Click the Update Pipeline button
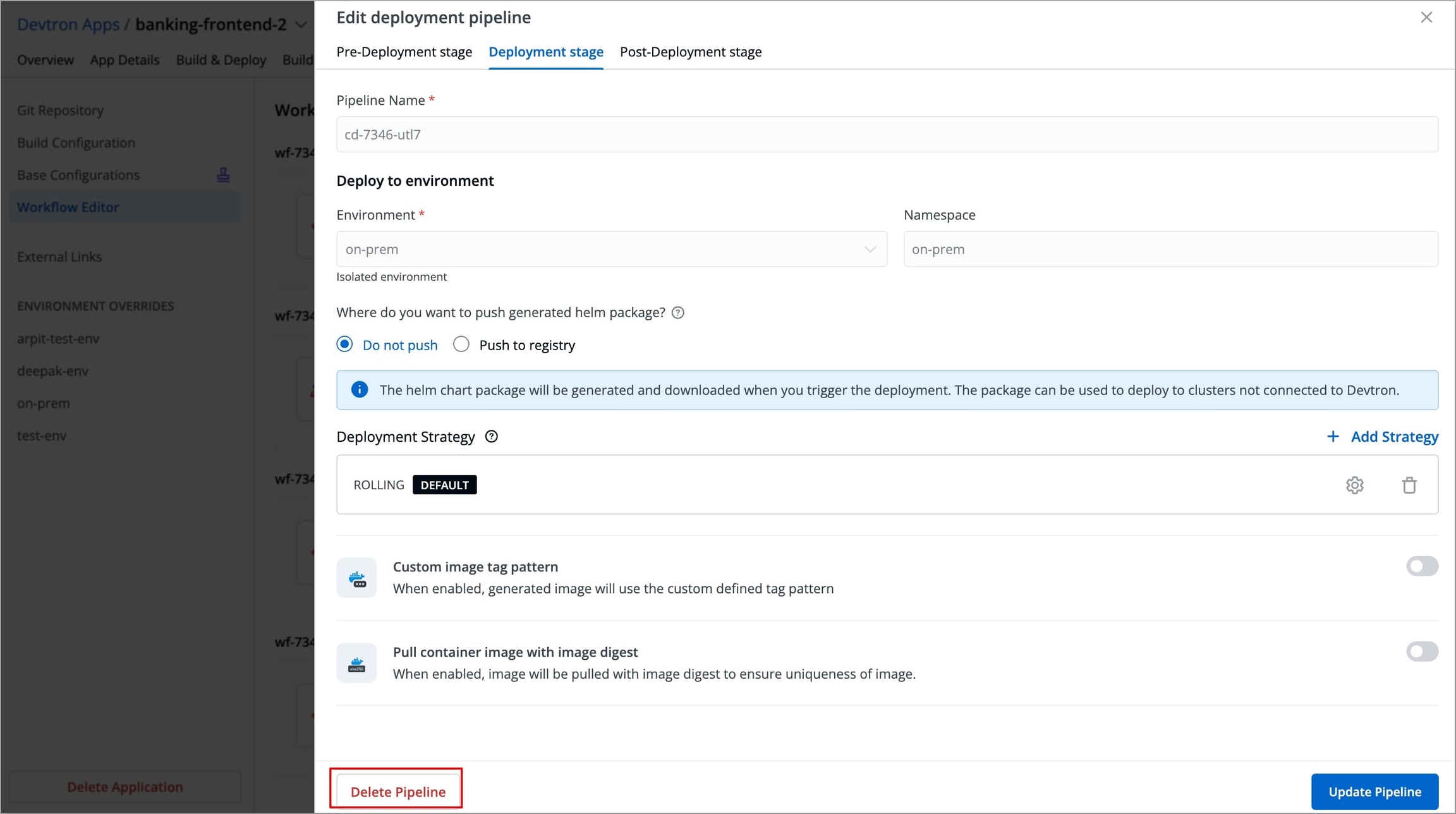This screenshot has width=1456, height=814. pos(1374,791)
